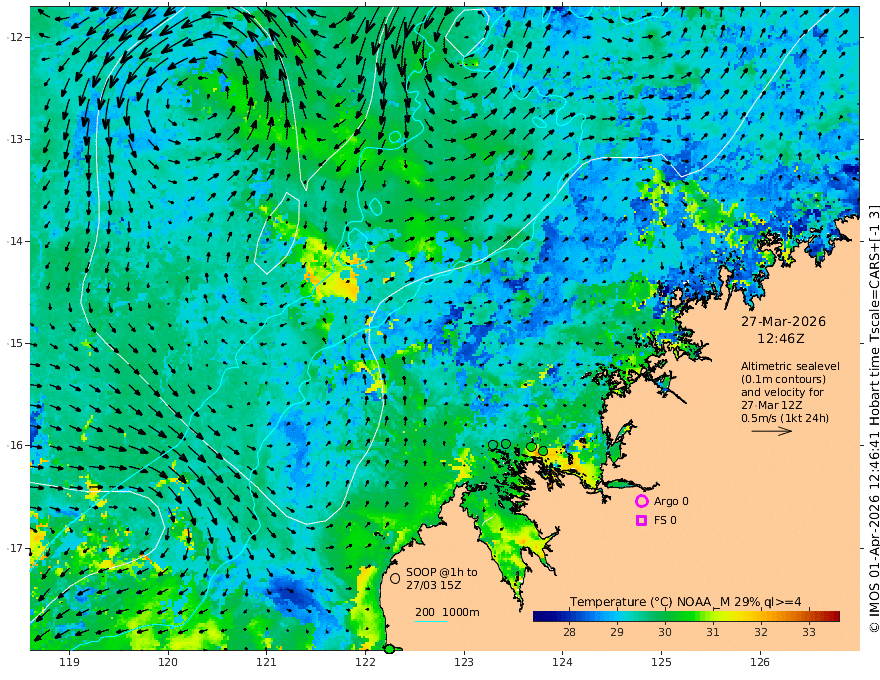The width and height of the screenshot is (880, 680).
Task: Click the latitude axis label -16
Action: pyautogui.click(x=15, y=445)
